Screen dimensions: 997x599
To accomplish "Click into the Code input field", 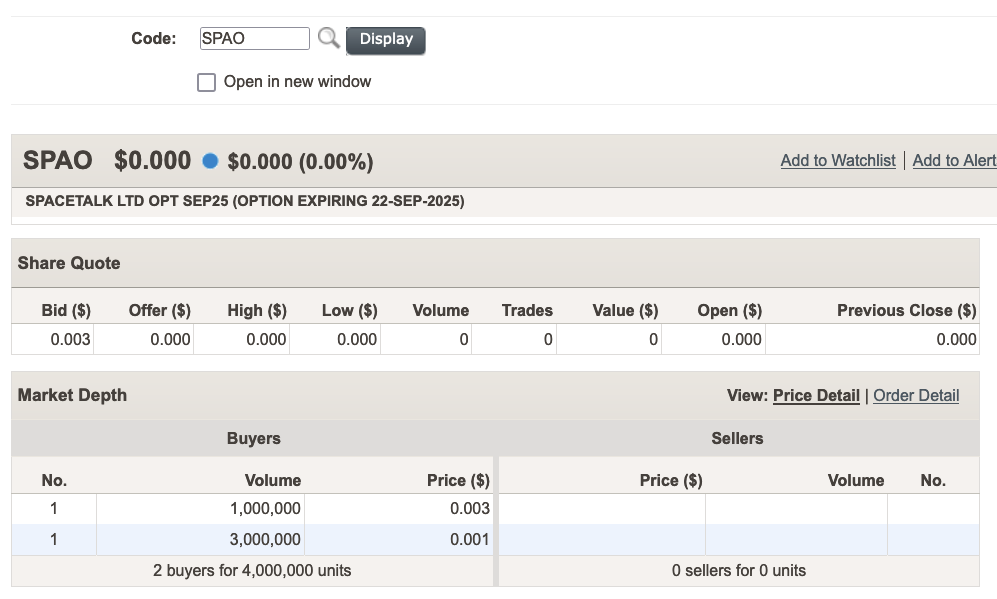I will point(254,38).
